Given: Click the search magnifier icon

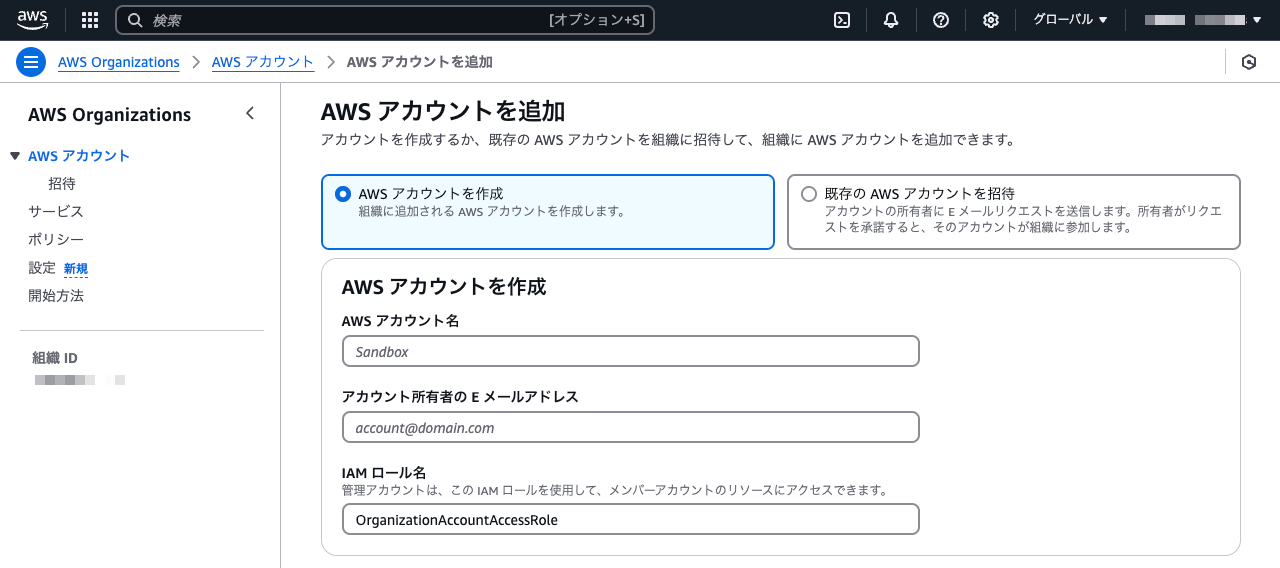Looking at the screenshot, I should [x=135, y=20].
